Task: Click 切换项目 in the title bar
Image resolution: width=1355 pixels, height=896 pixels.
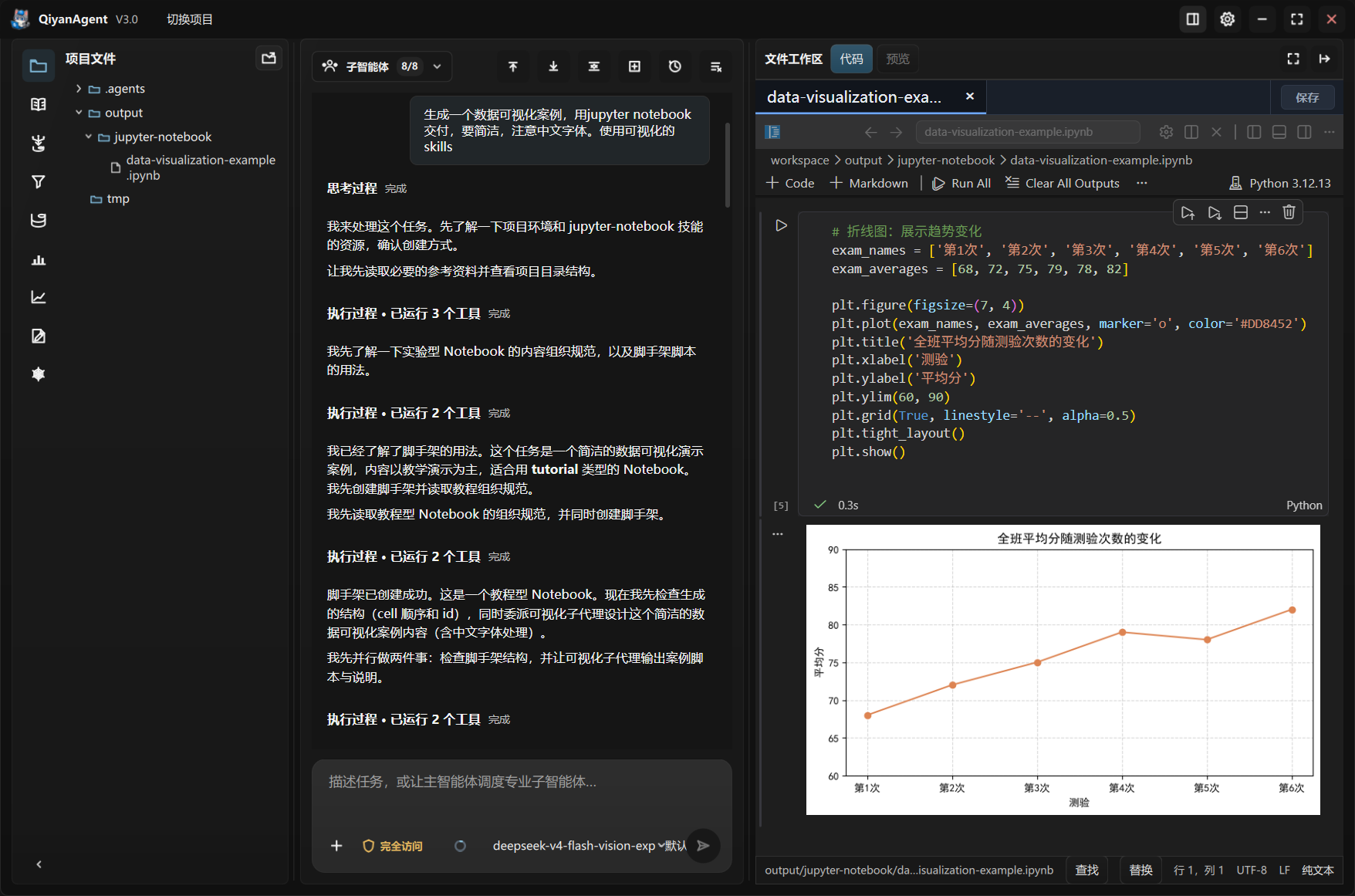Action: click(190, 19)
